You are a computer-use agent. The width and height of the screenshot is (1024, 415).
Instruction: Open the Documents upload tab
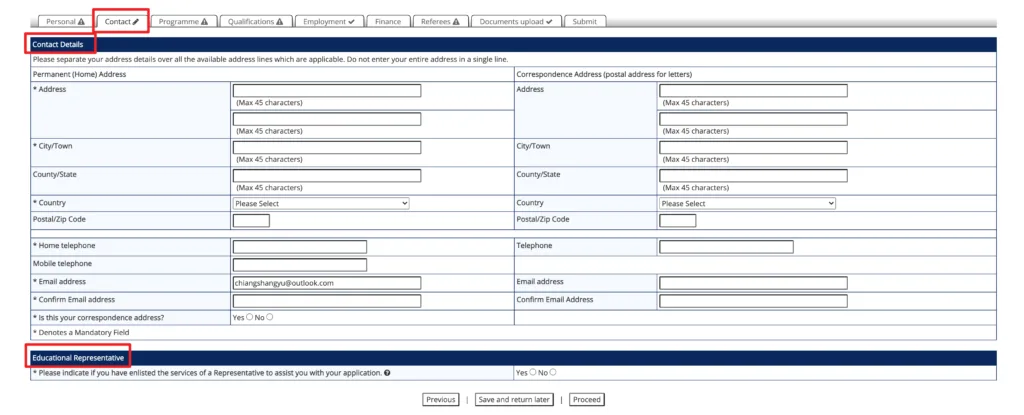[516, 21]
